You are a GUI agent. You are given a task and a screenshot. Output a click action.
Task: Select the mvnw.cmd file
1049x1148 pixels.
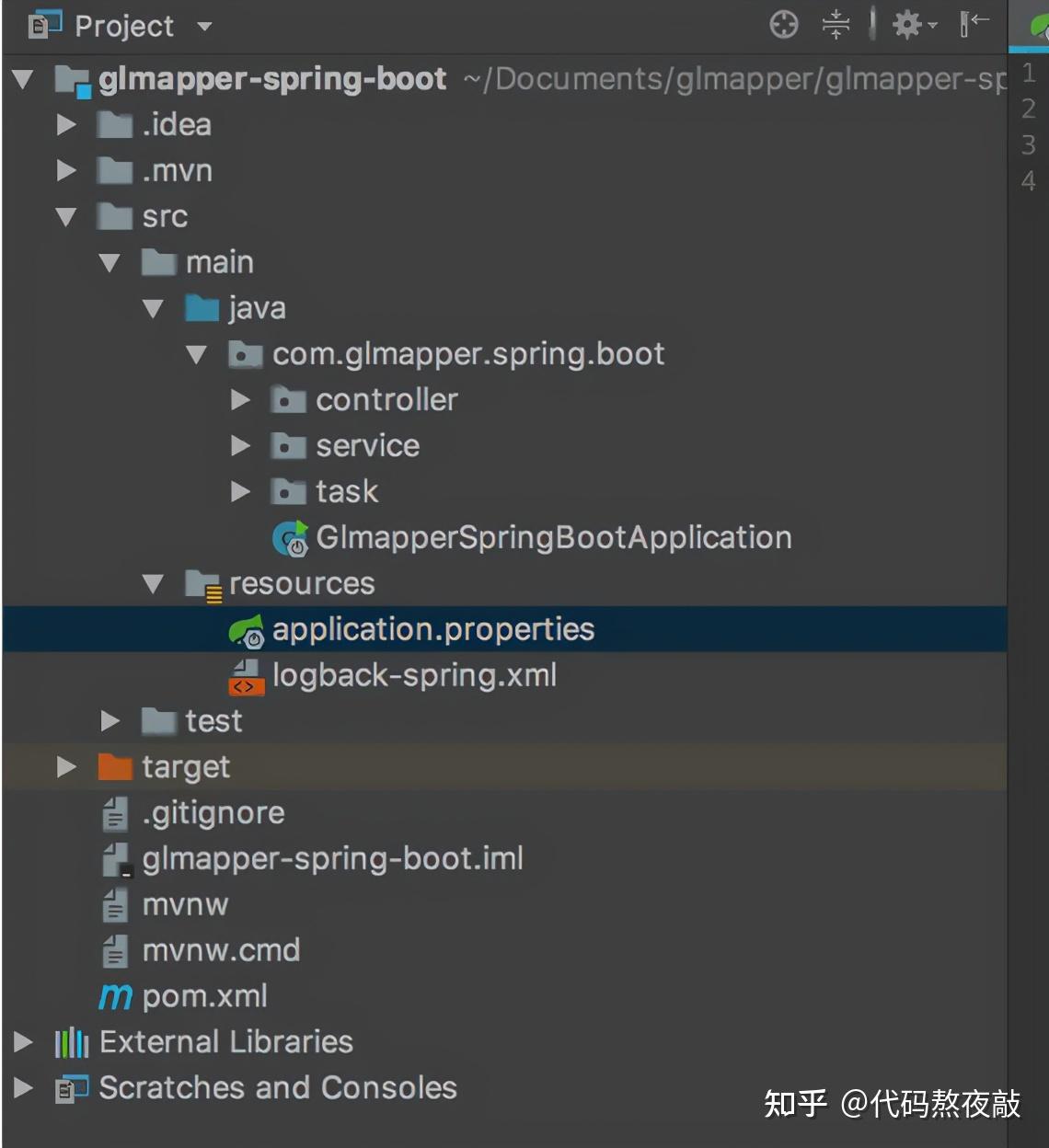(221, 950)
